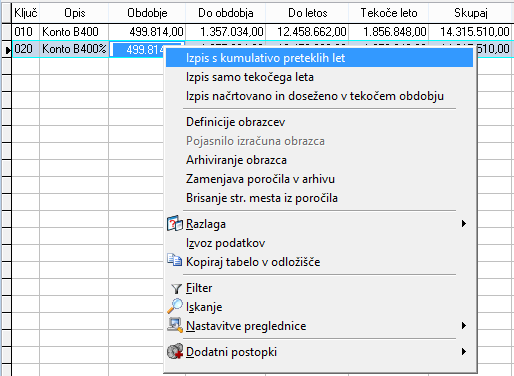The height and width of the screenshot is (376, 514).
Task: Click the value 12.458.662,00
Action: pos(307,32)
